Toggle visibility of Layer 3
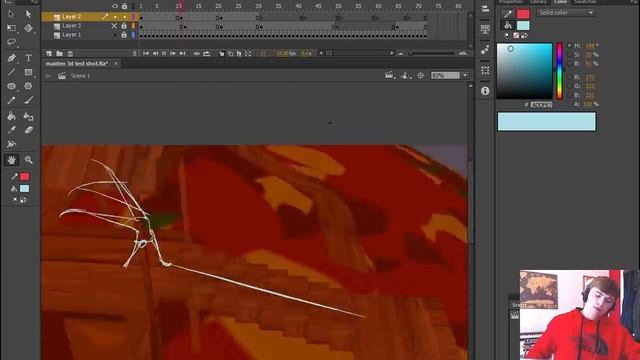The width and height of the screenshot is (640, 360). [x=114, y=26]
